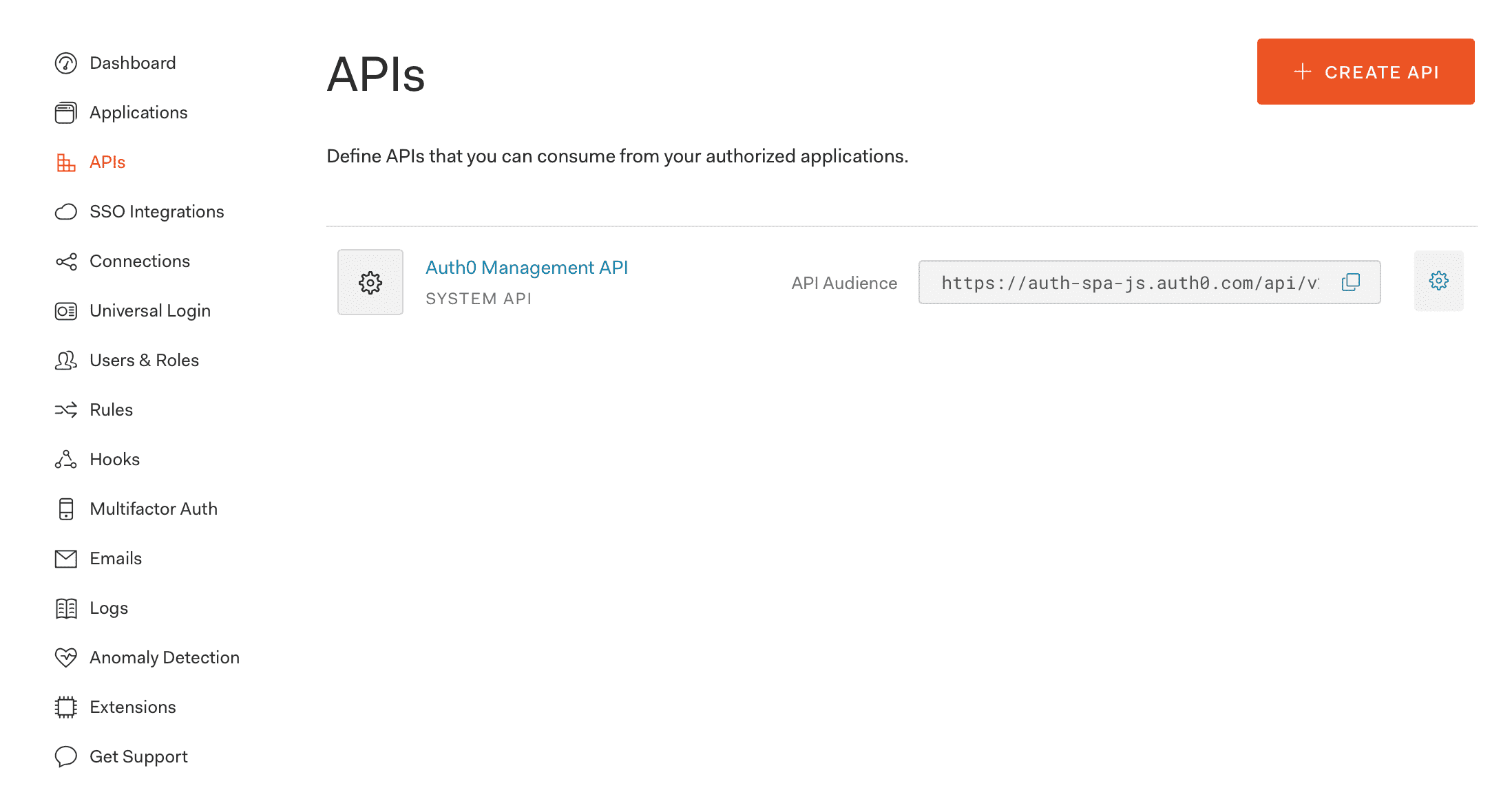The width and height of the screenshot is (1512, 801).
Task: Select the Multifactor Auth menu item
Action: coord(153,508)
